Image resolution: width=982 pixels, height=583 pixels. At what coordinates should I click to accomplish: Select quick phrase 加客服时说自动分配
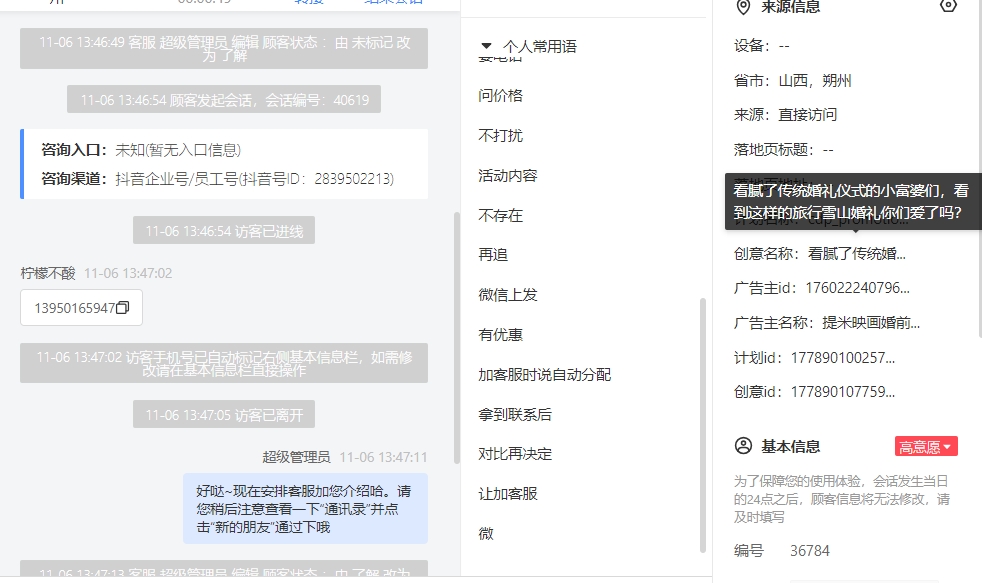coord(544,374)
